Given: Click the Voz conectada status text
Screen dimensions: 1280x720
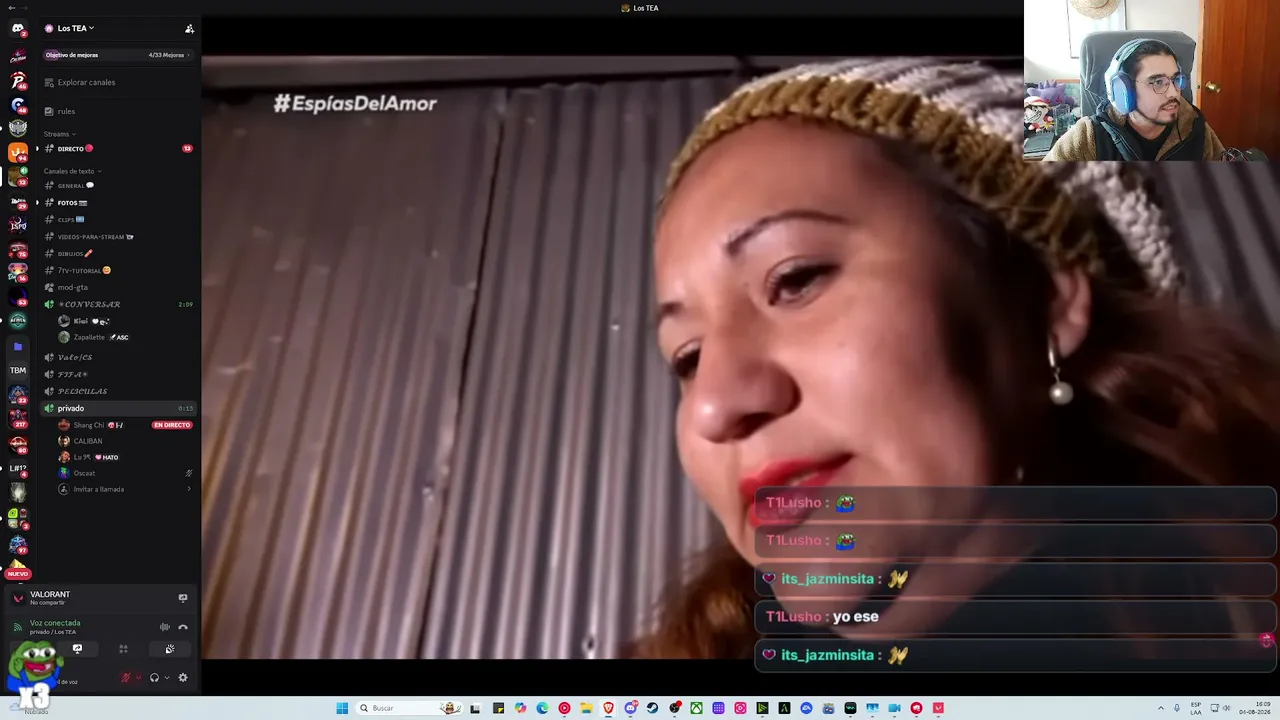Looking at the screenshot, I should point(55,623).
